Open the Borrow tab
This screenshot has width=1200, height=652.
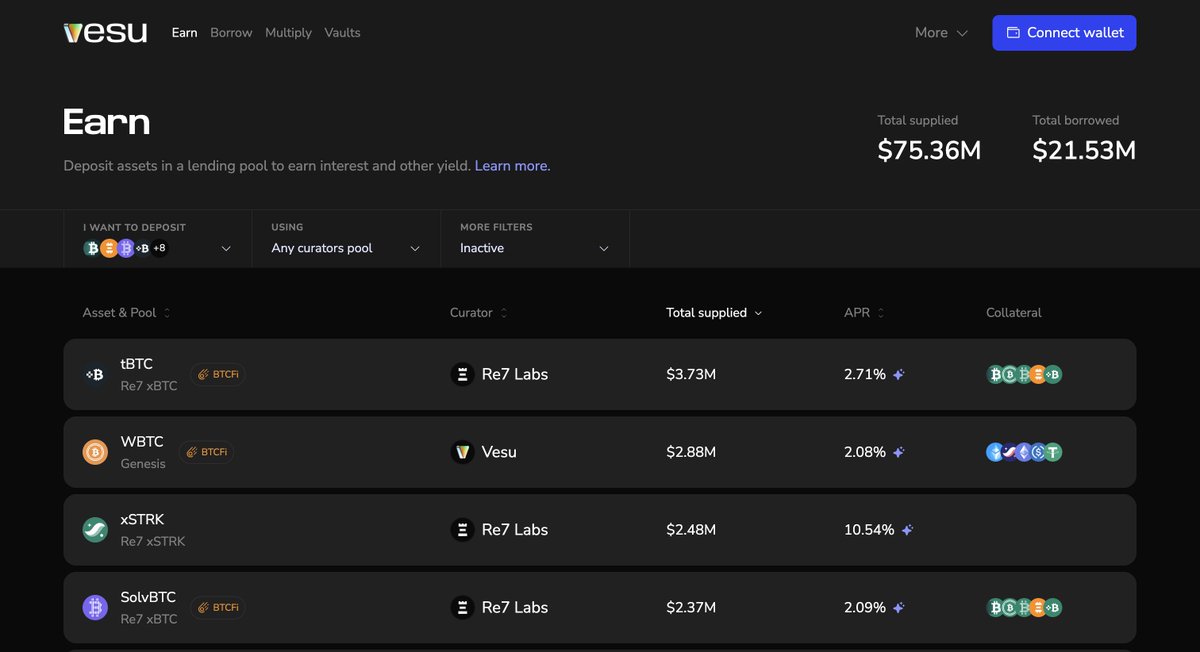(x=231, y=33)
